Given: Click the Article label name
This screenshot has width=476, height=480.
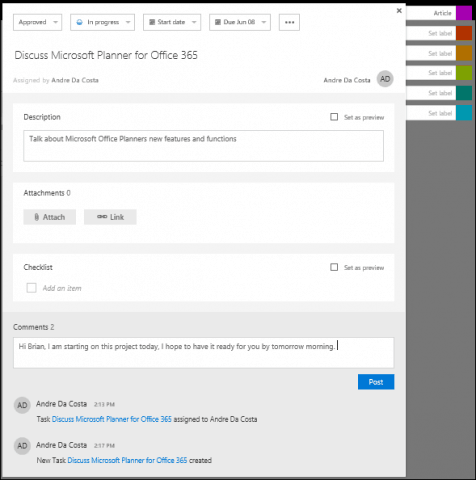Looking at the screenshot, I should pos(442,13).
